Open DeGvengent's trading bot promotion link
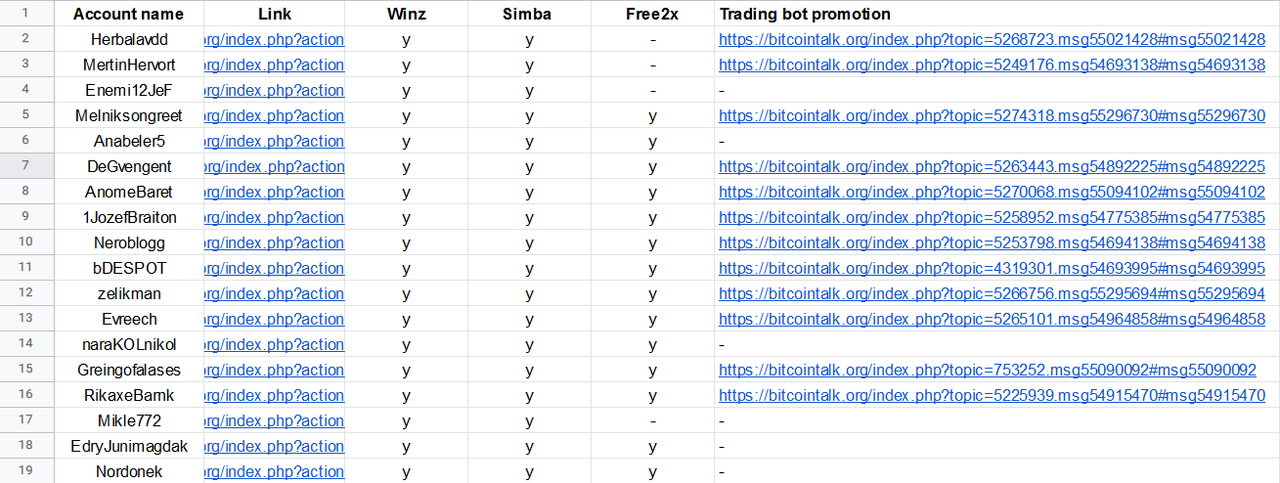This screenshot has height=483, width=1280. [x=992, y=167]
